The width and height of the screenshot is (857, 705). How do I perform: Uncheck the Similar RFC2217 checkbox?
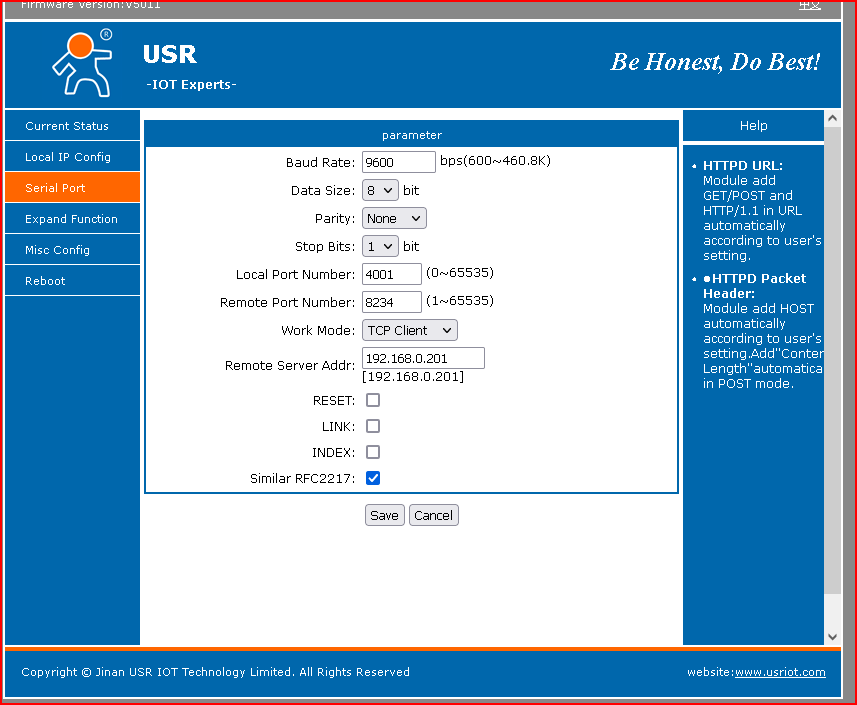pos(373,478)
